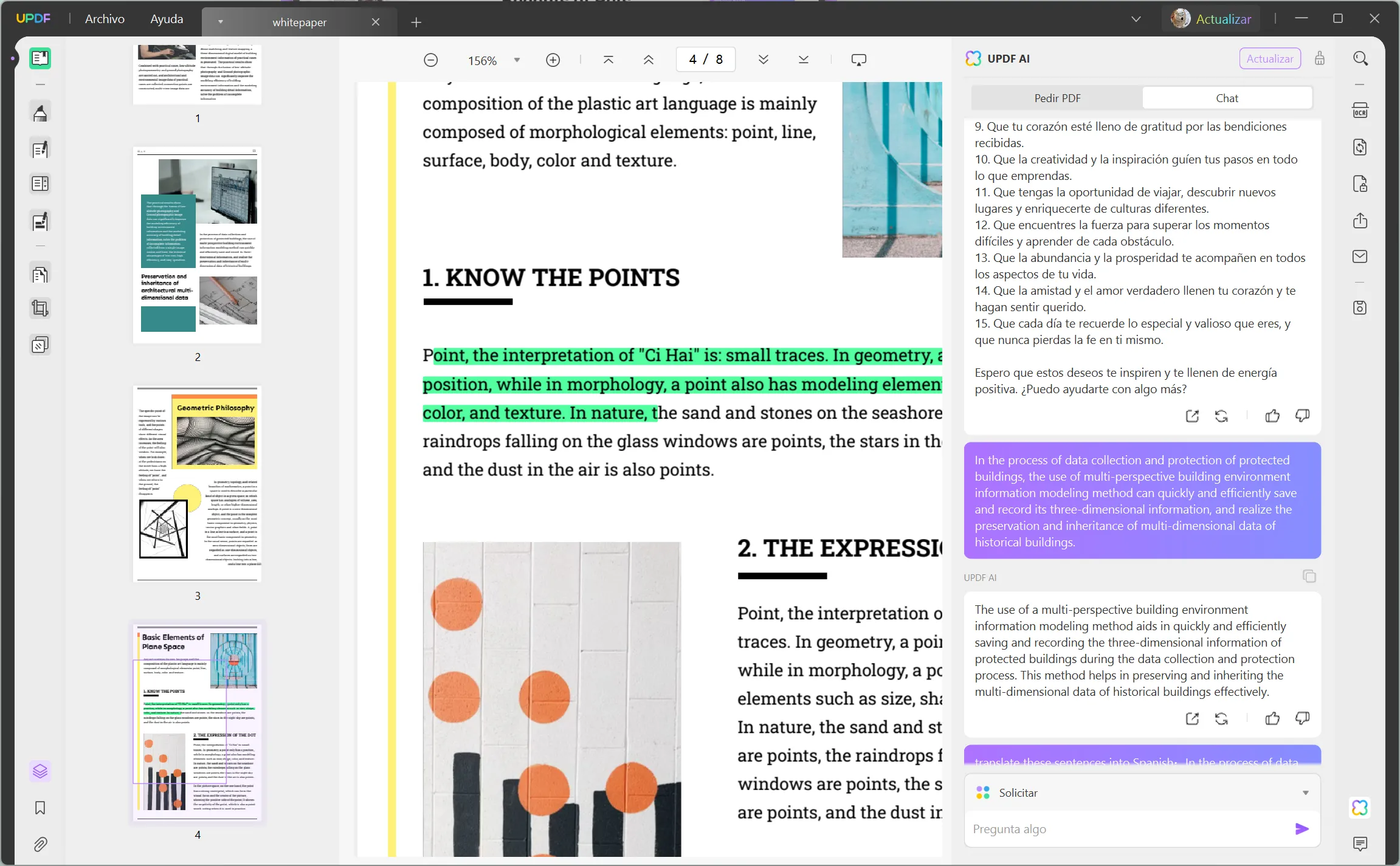Viewport: 1400px width, 866px height.
Task: Open the page extraction tool in sidebar
Action: [x=40, y=275]
